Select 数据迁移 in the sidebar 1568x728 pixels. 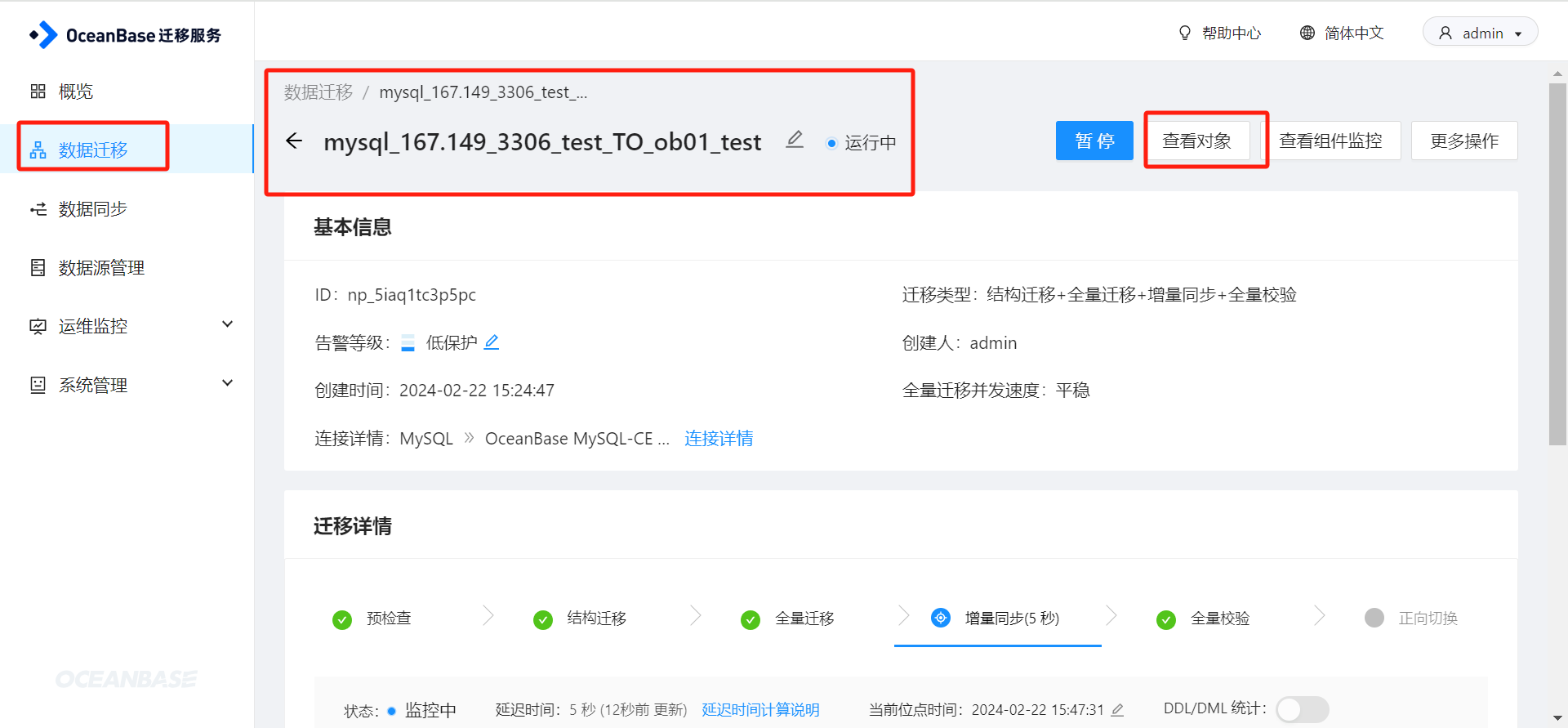click(127, 150)
